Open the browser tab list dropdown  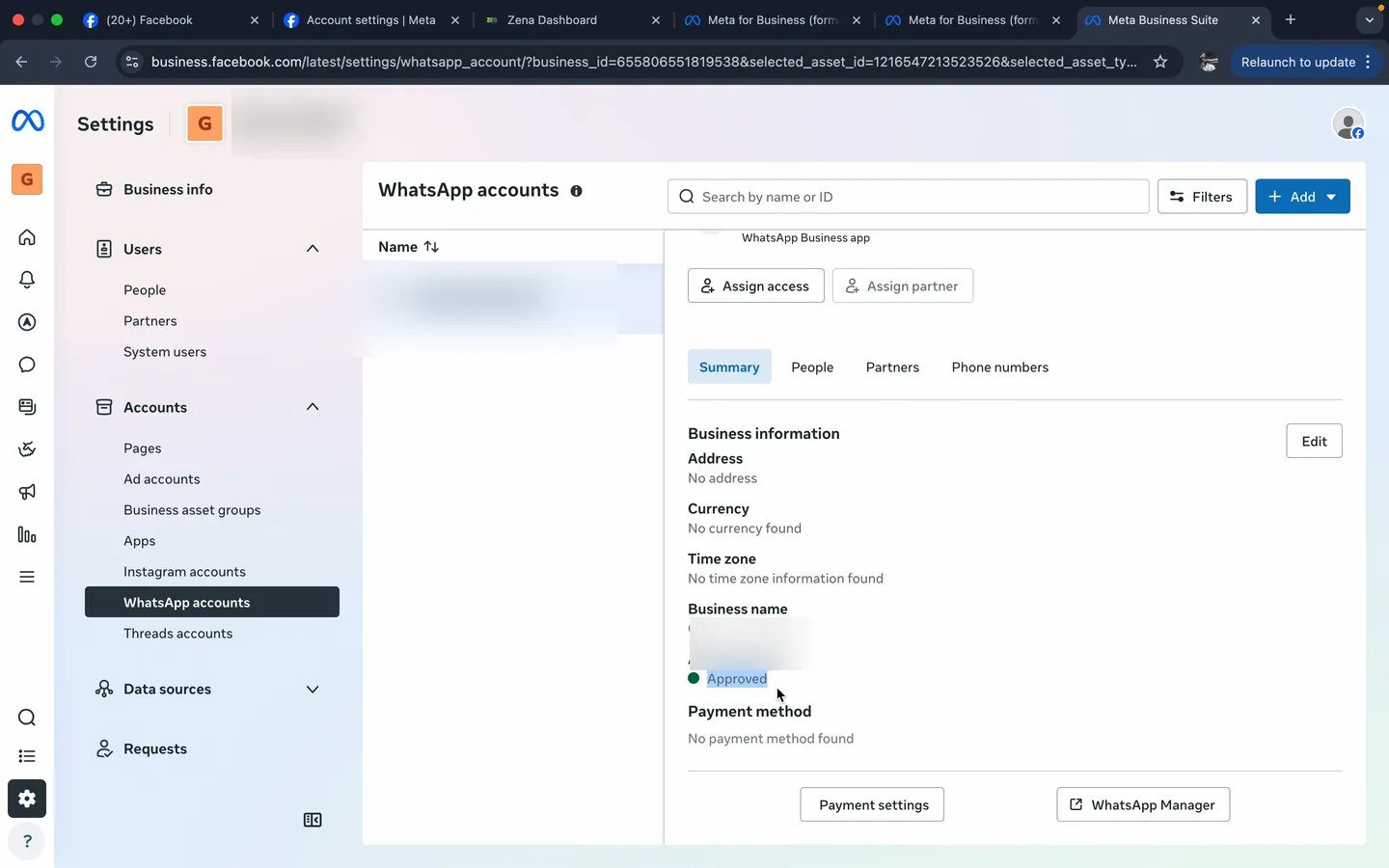tap(1369, 19)
